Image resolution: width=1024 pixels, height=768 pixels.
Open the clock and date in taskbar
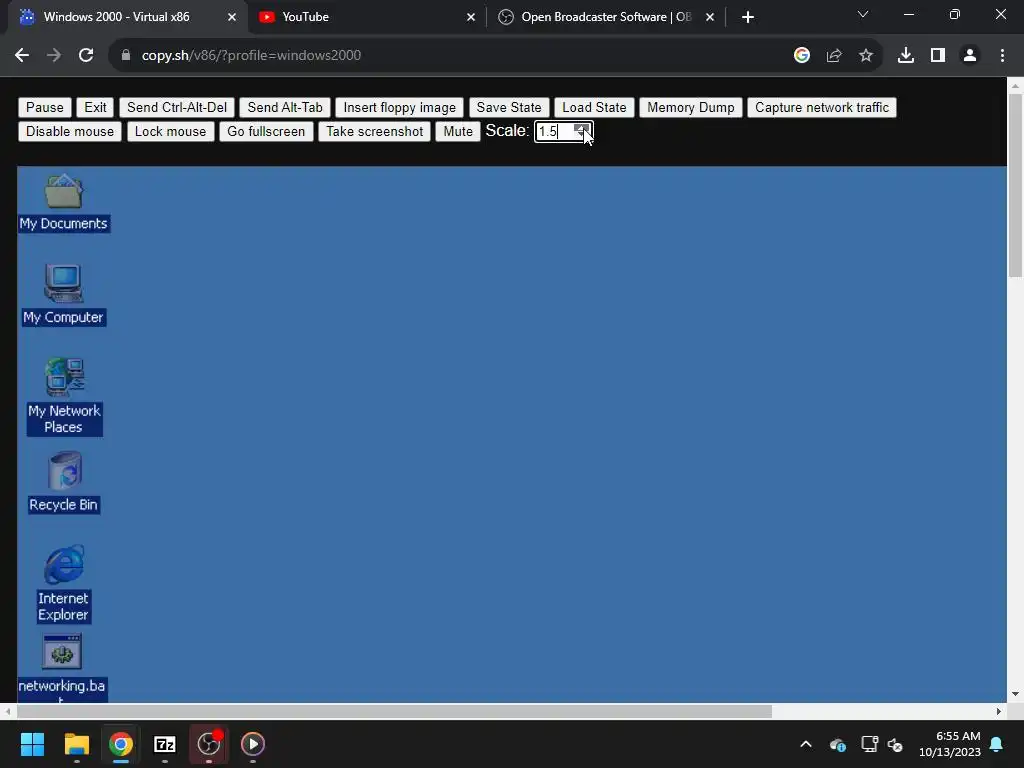coord(950,744)
